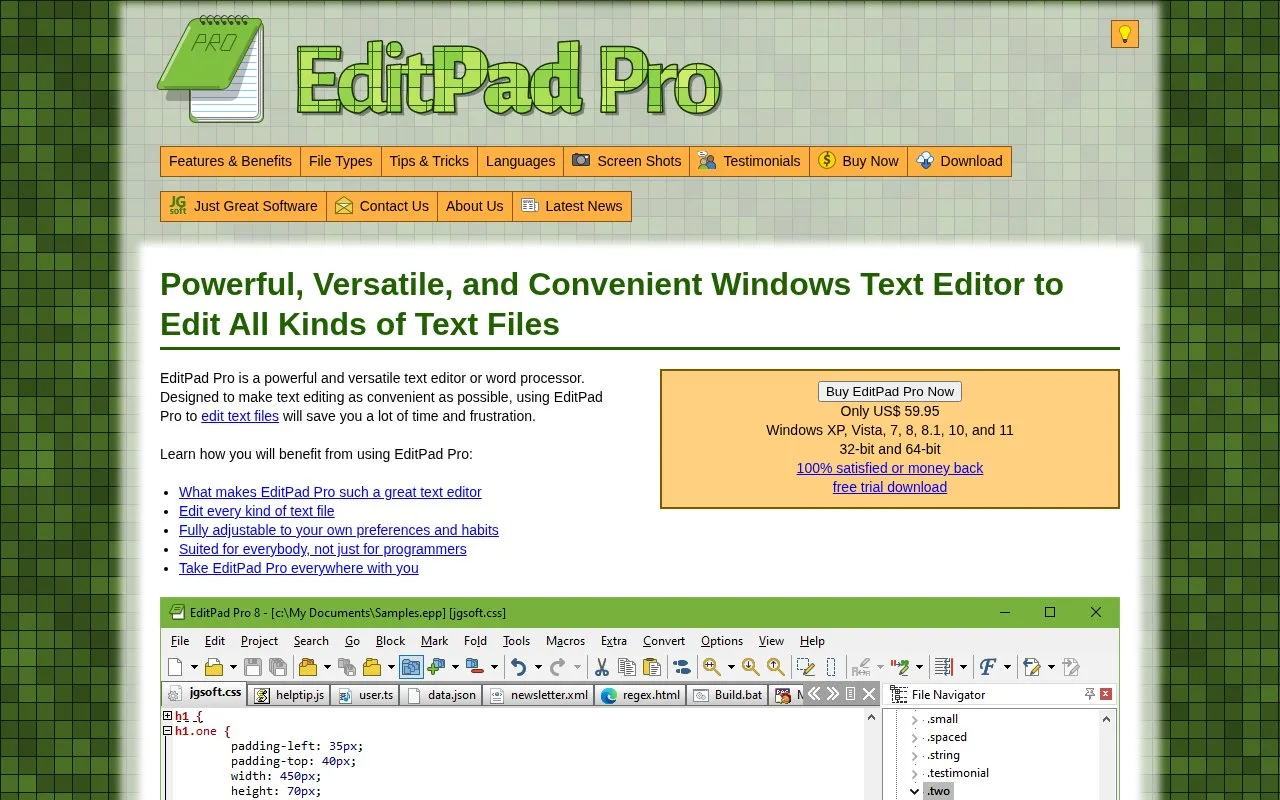Open the Screen Shots navigation button

[626, 161]
